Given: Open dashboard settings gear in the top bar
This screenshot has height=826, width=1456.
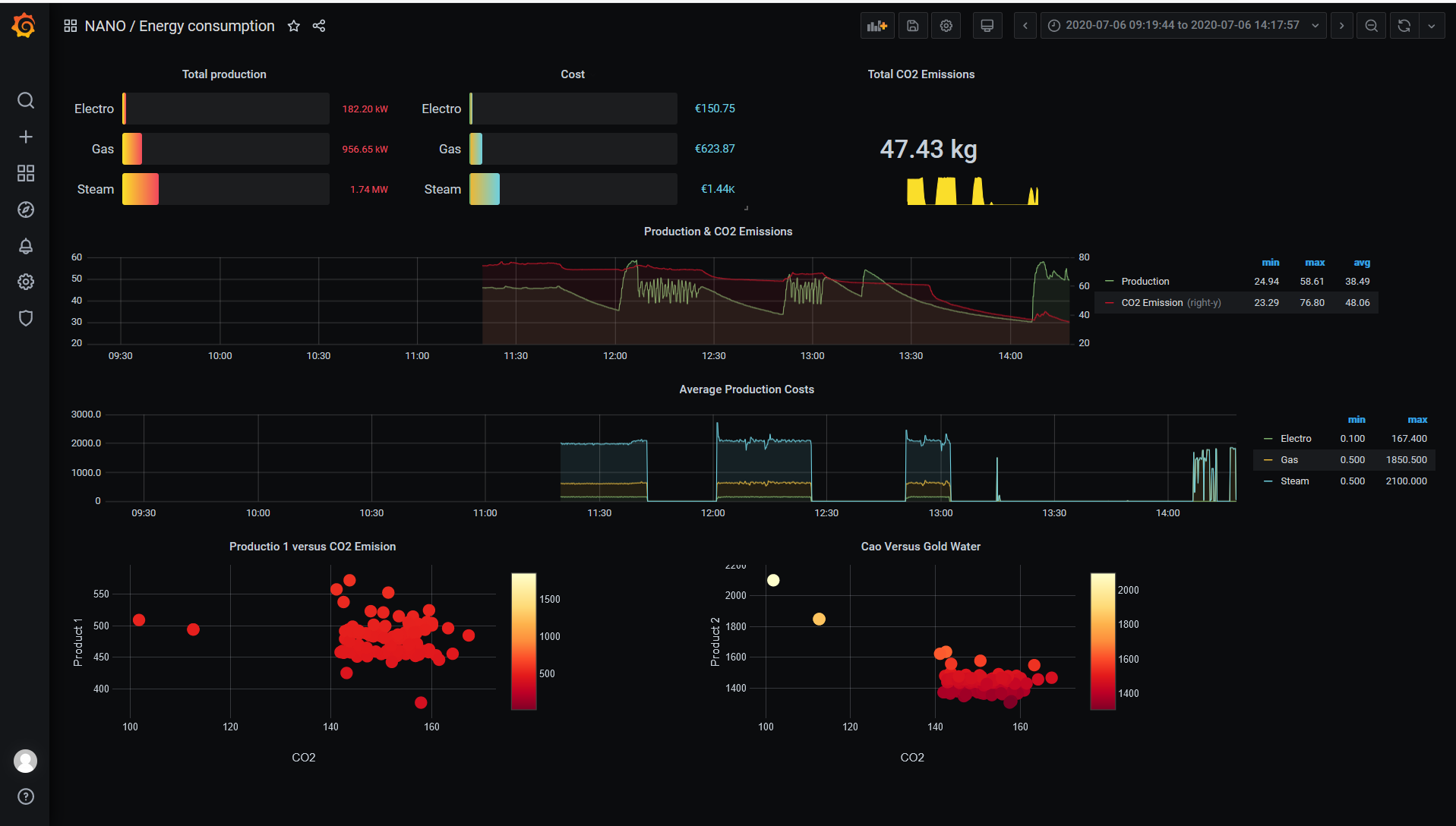Looking at the screenshot, I should 946,26.
